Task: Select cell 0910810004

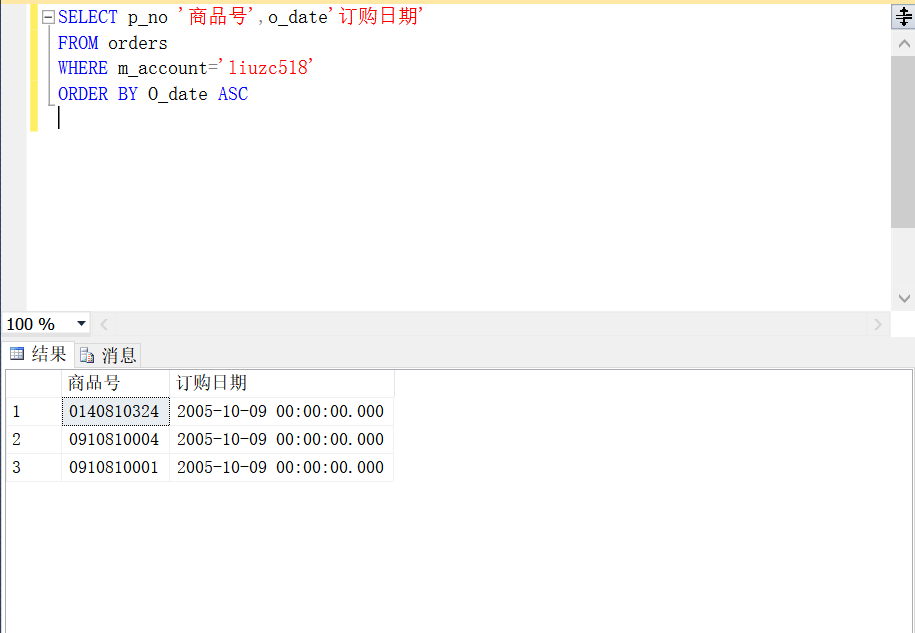Action: [116, 439]
